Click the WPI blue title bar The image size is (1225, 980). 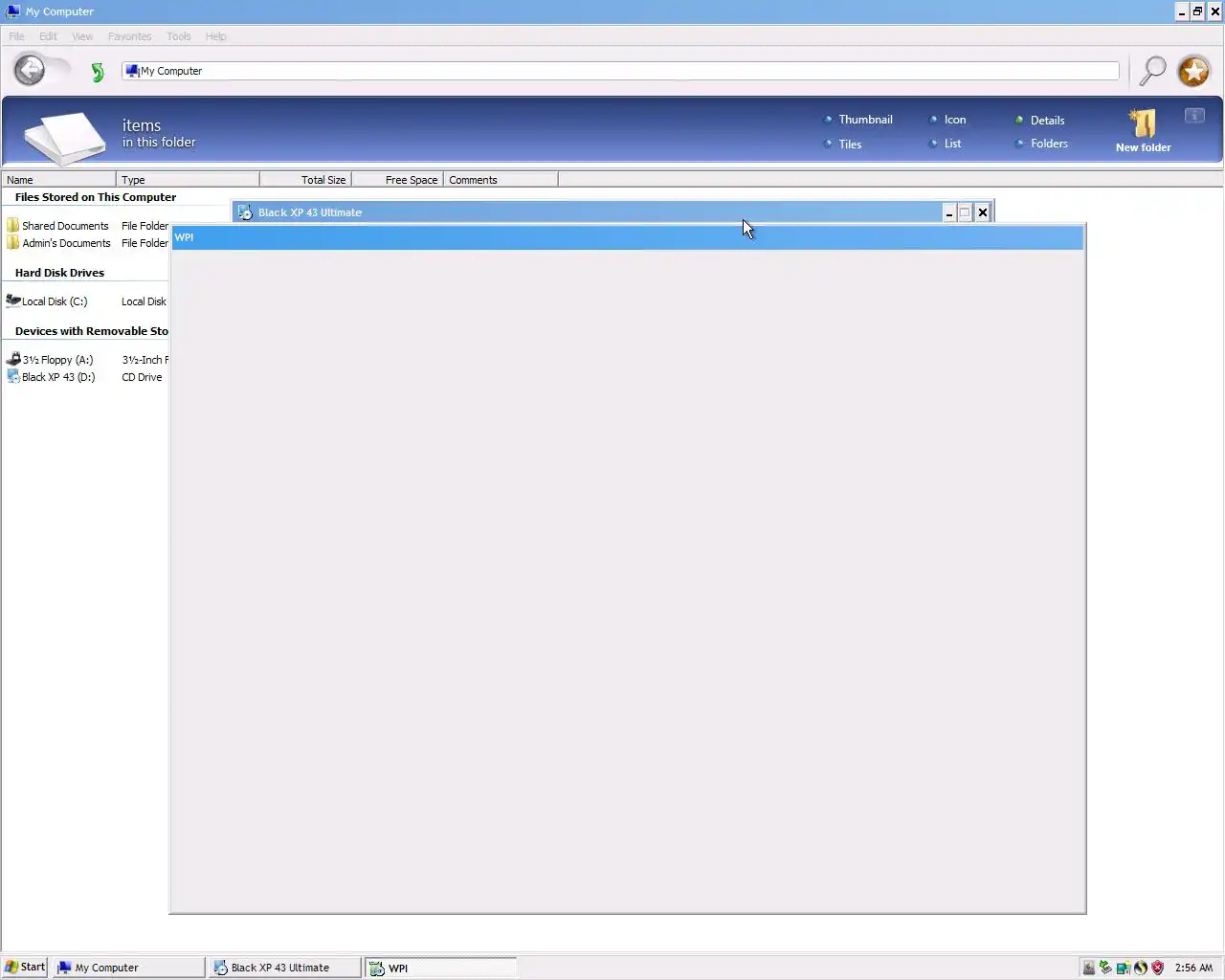pos(628,237)
